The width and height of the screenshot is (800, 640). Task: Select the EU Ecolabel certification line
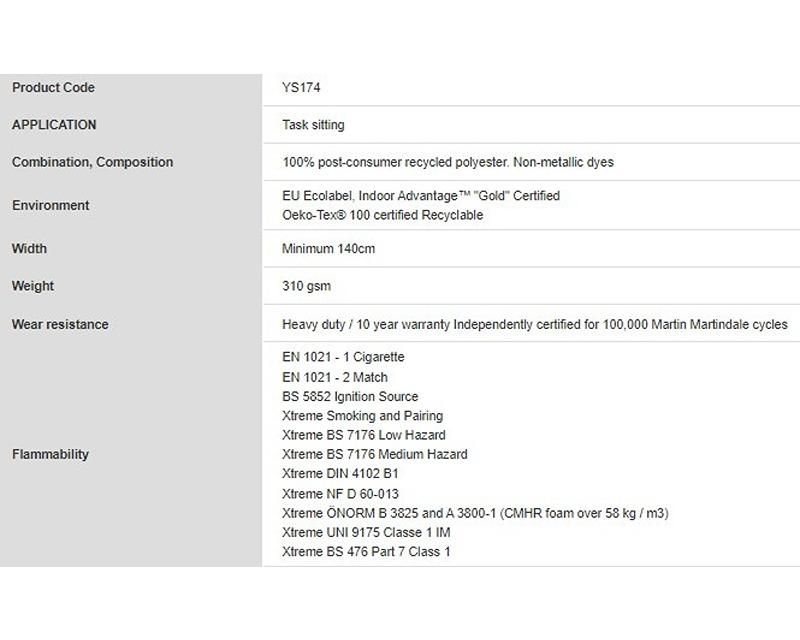click(x=421, y=196)
